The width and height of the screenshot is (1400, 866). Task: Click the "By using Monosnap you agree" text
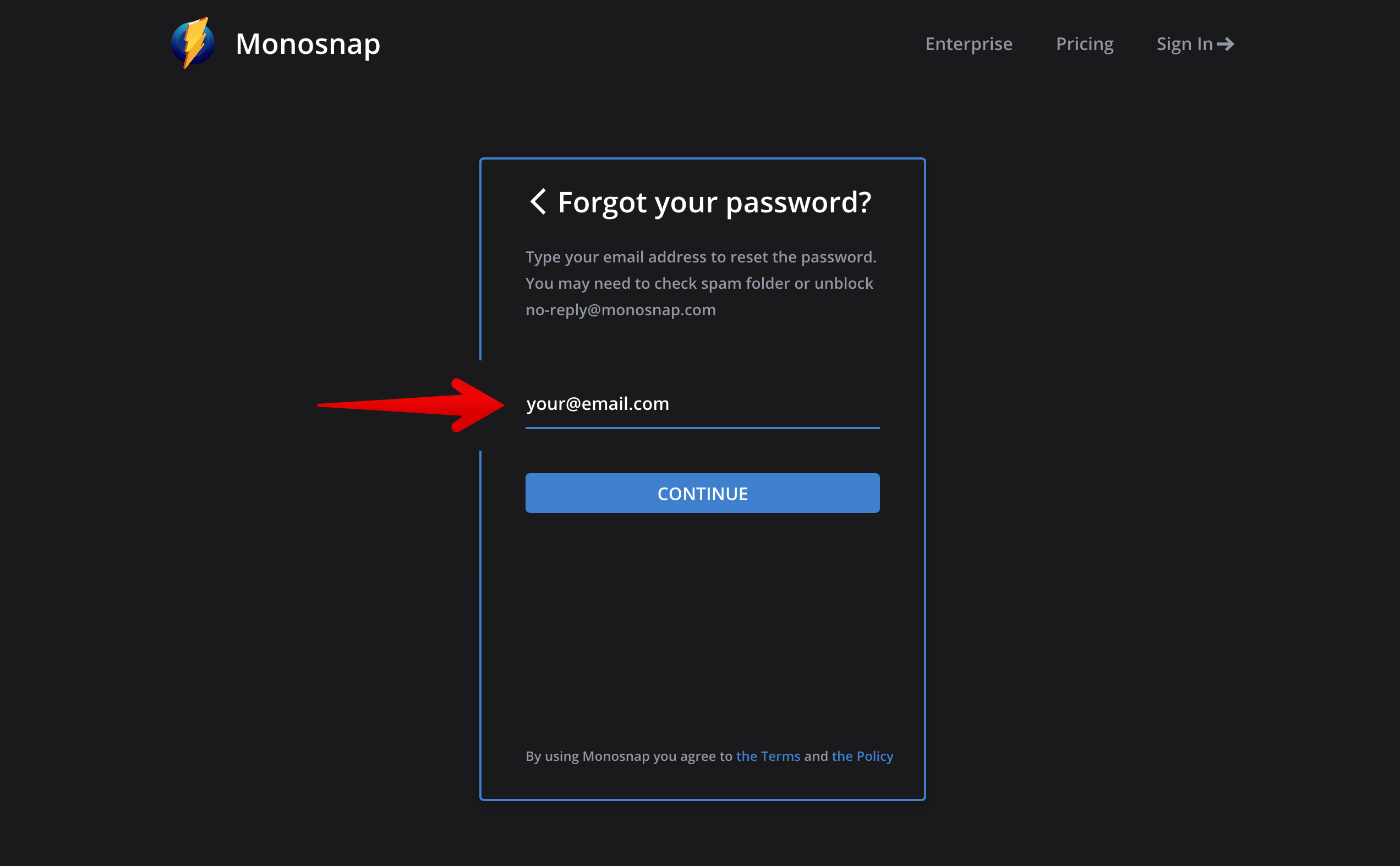tap(629, 756)
